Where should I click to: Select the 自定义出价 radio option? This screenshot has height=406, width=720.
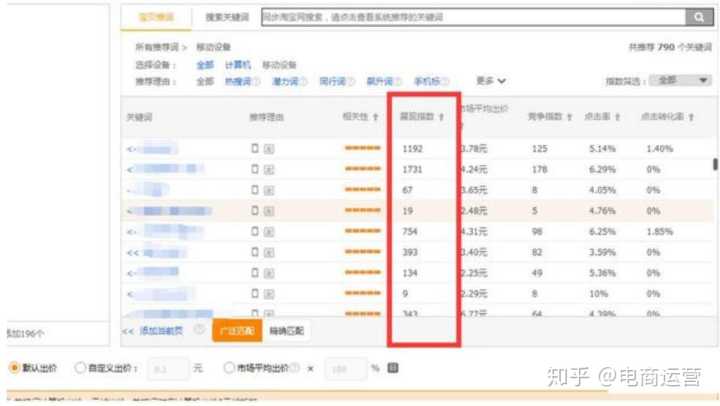click(81, 367)
